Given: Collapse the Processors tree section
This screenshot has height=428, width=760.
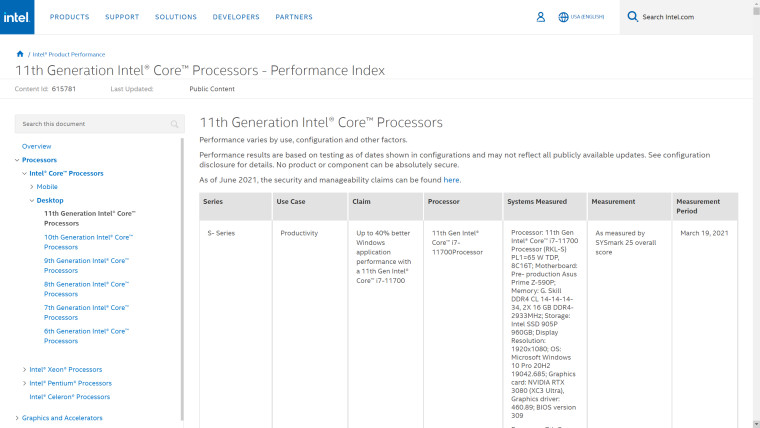Looking at the screenshot, I should tap(17, 160).
